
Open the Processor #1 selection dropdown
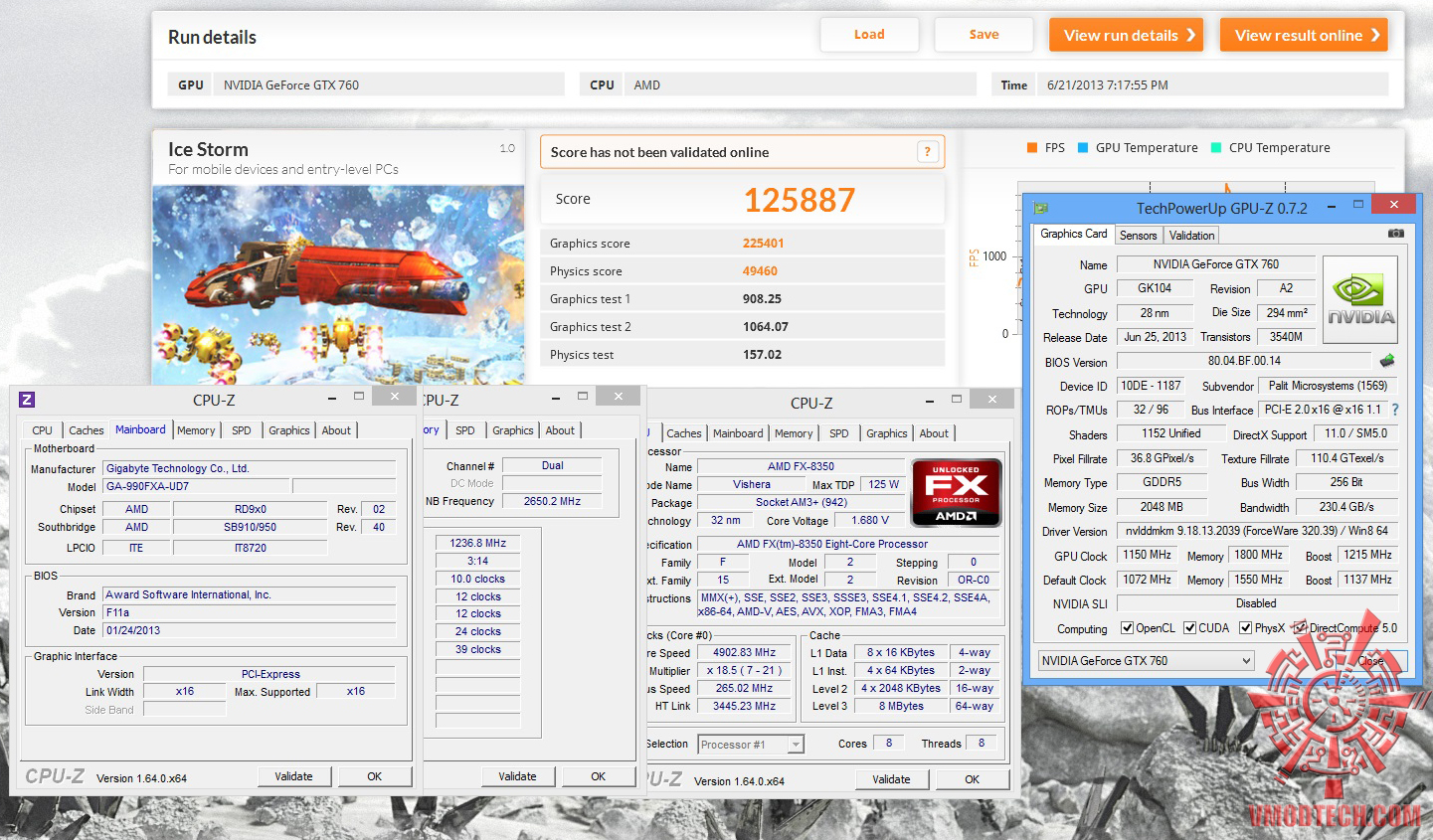pos(751,745)
